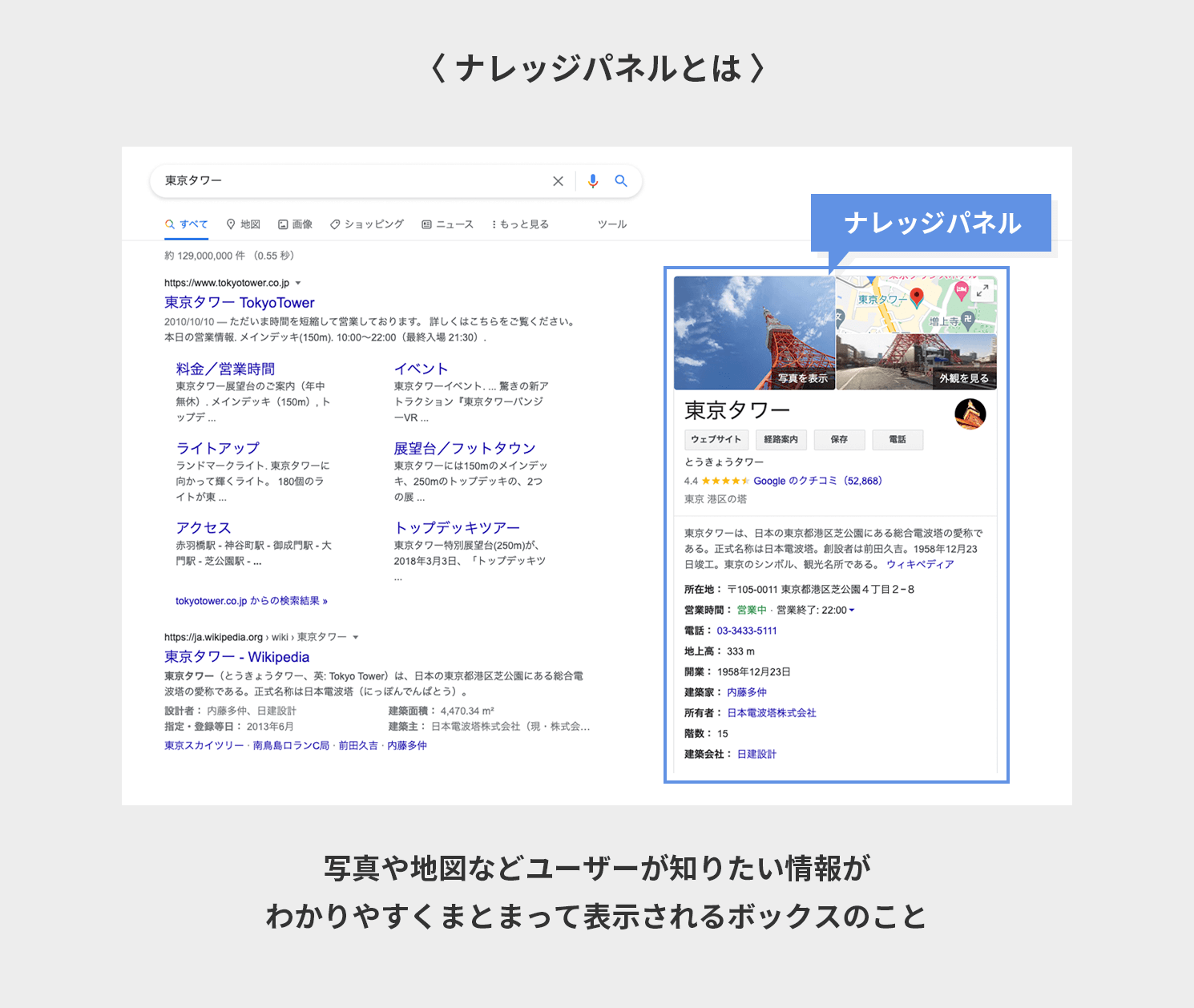
Task: Click the blue magnifier search icon
Action: coord(621,181)
